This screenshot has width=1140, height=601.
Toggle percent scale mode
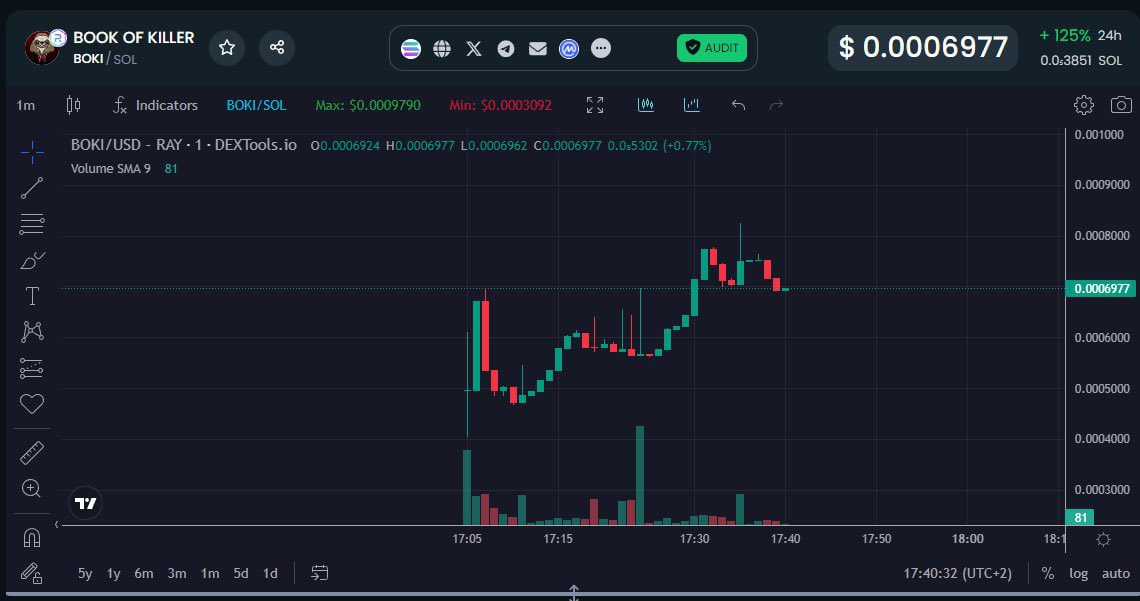pos(1048,573)
